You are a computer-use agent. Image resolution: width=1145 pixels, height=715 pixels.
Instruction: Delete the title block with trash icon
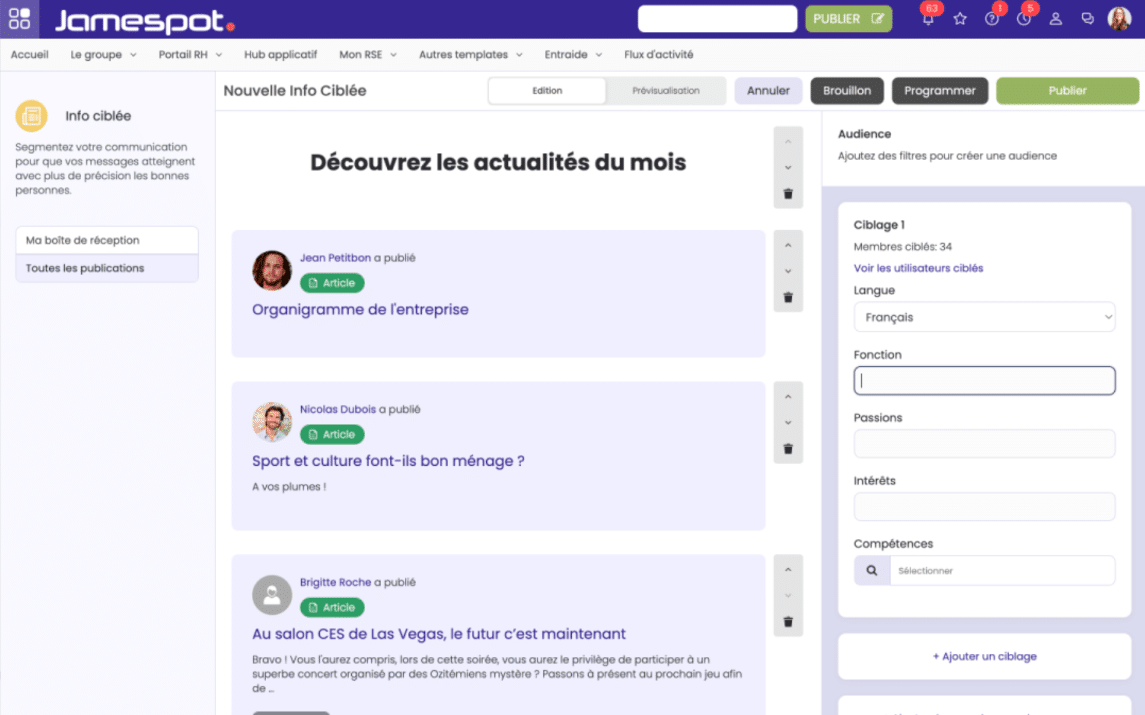(788, 194)
